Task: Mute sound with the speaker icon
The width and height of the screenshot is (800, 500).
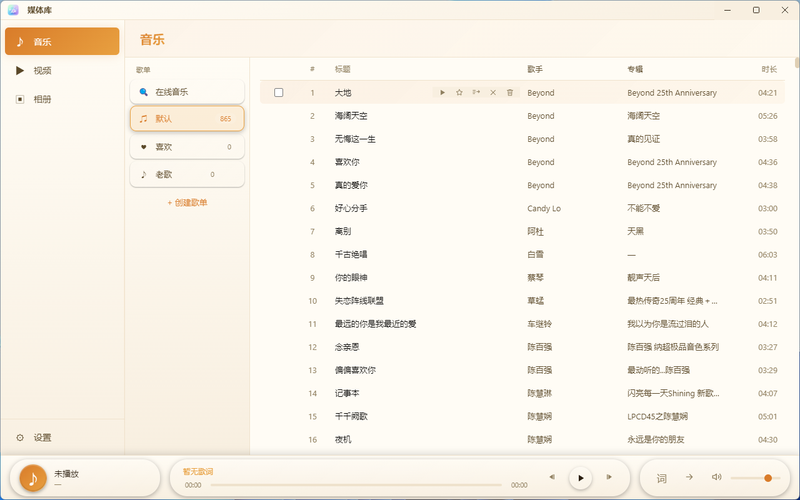Action: pos(716,477)
